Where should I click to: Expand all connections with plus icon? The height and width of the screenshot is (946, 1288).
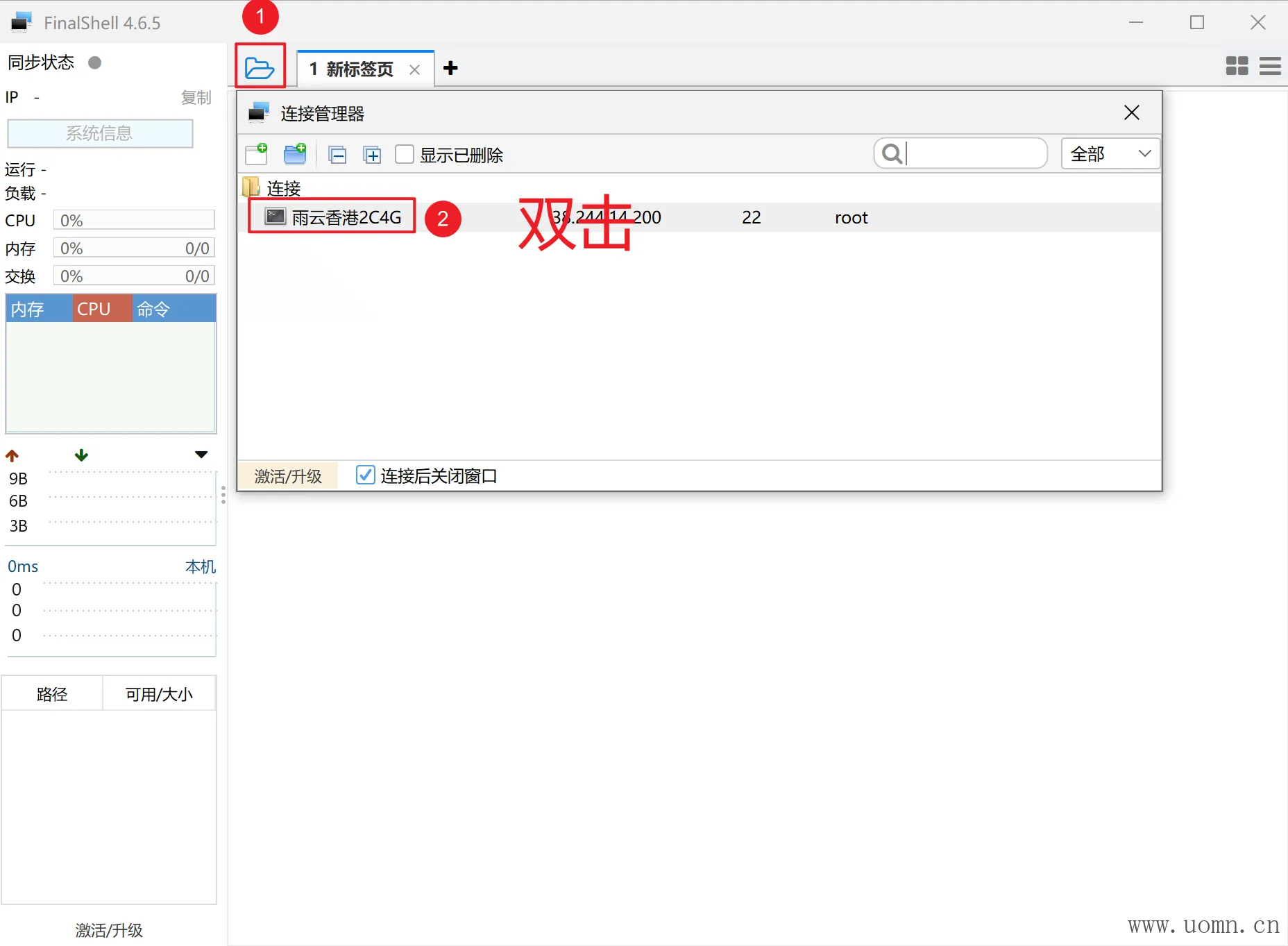pos(373,155)
